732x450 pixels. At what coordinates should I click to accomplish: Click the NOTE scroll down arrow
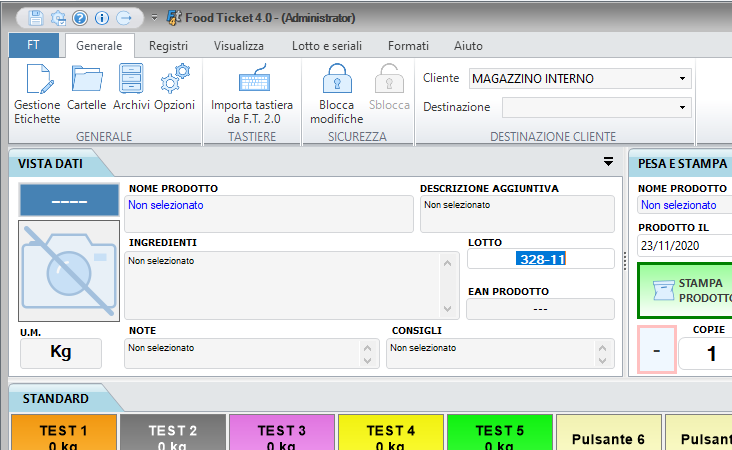tap(367, 360)
